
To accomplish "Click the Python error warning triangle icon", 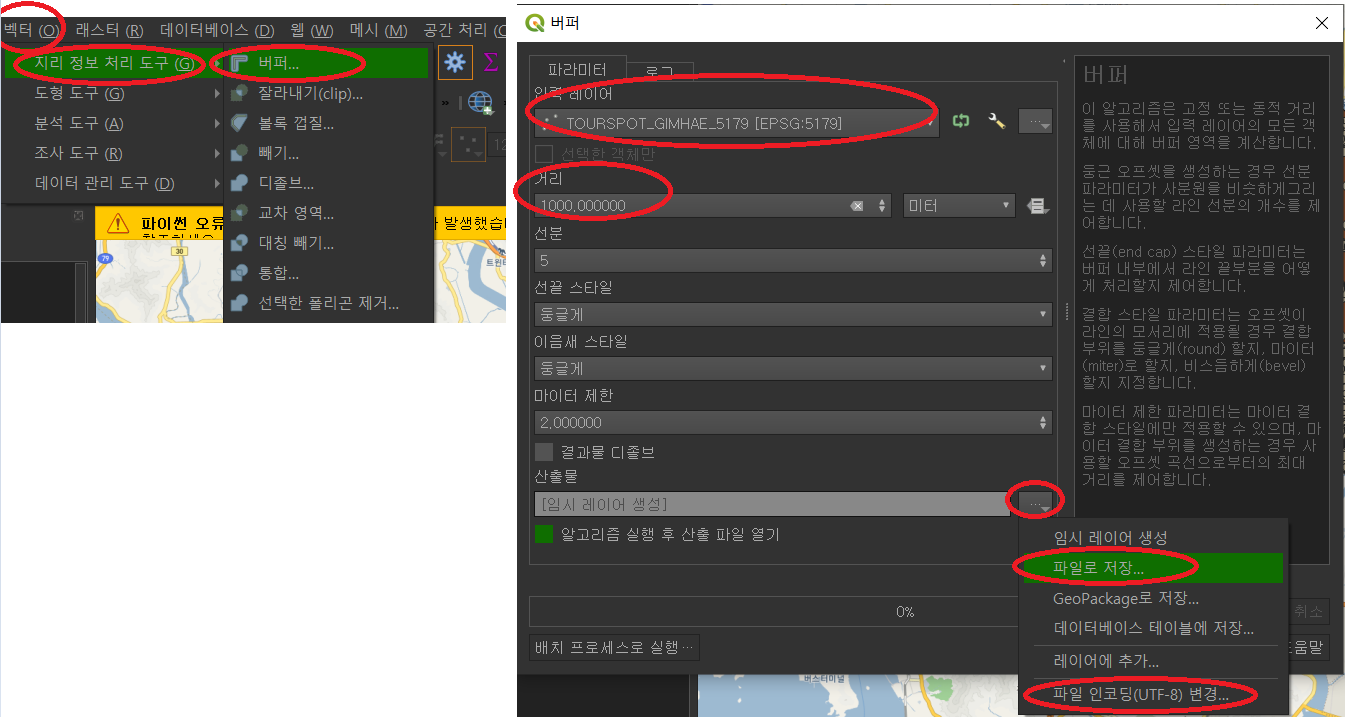I will click(x=119, y=223).
